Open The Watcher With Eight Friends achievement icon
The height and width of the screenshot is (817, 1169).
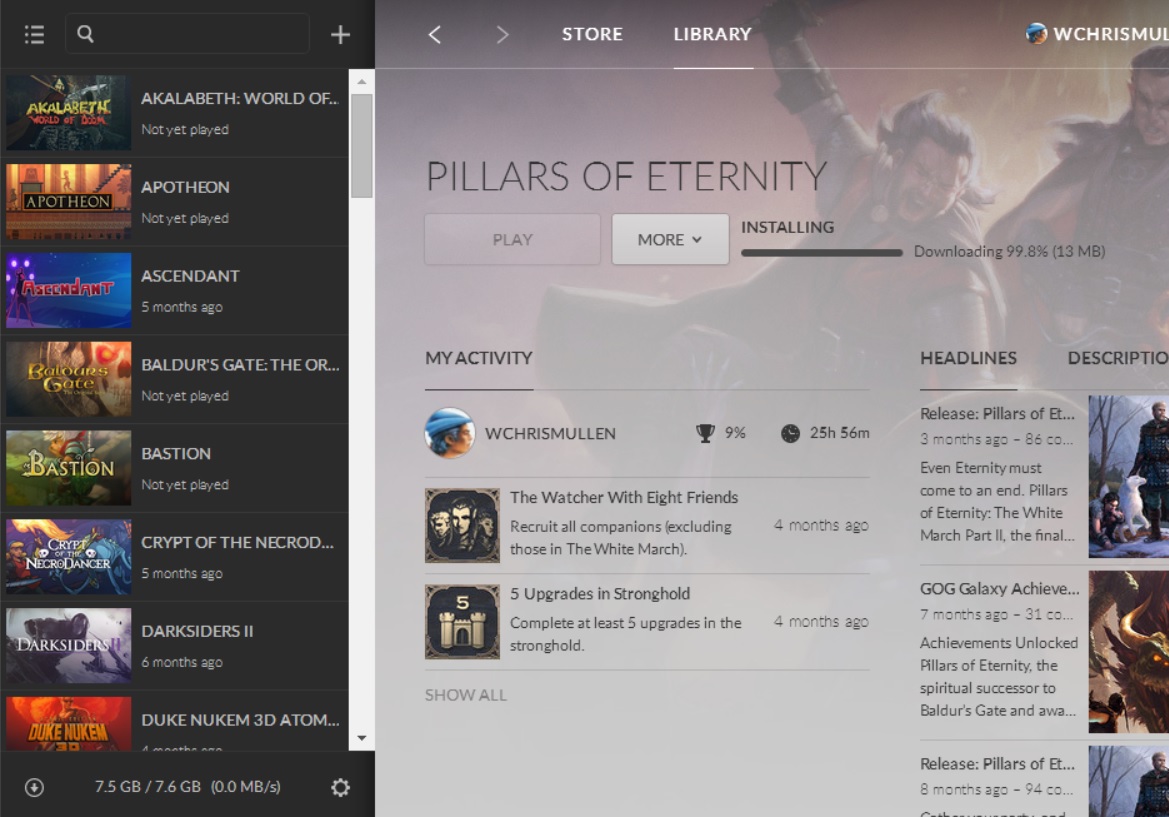tap(462, 526)
